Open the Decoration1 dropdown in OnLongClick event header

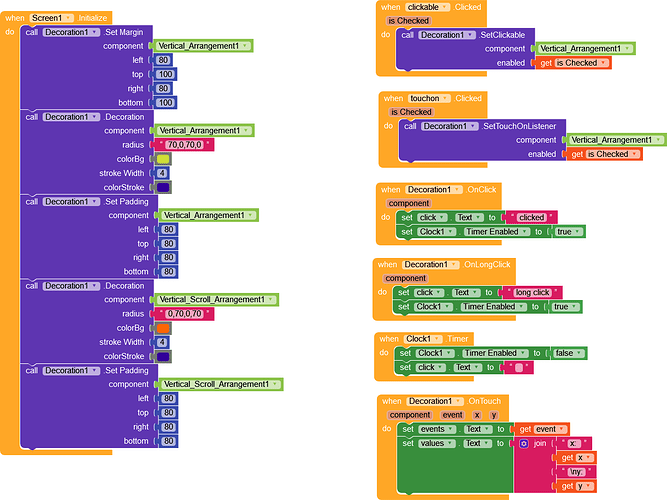pyautogui.click(x=430, y=265)
